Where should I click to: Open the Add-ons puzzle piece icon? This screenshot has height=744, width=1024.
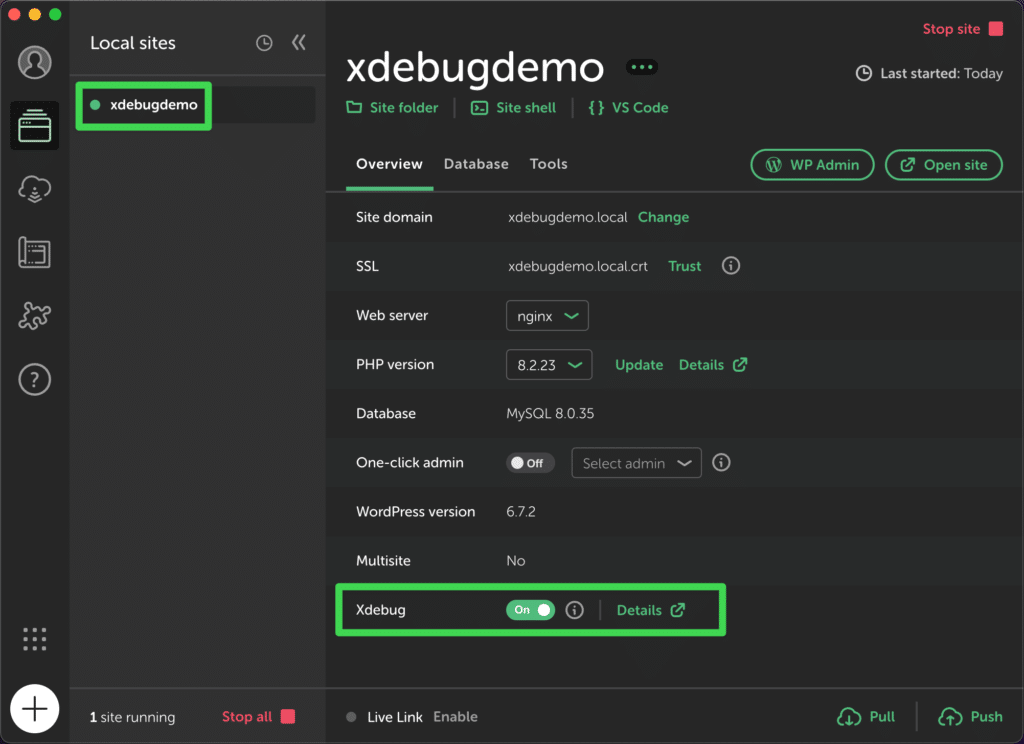pos(35,315)
